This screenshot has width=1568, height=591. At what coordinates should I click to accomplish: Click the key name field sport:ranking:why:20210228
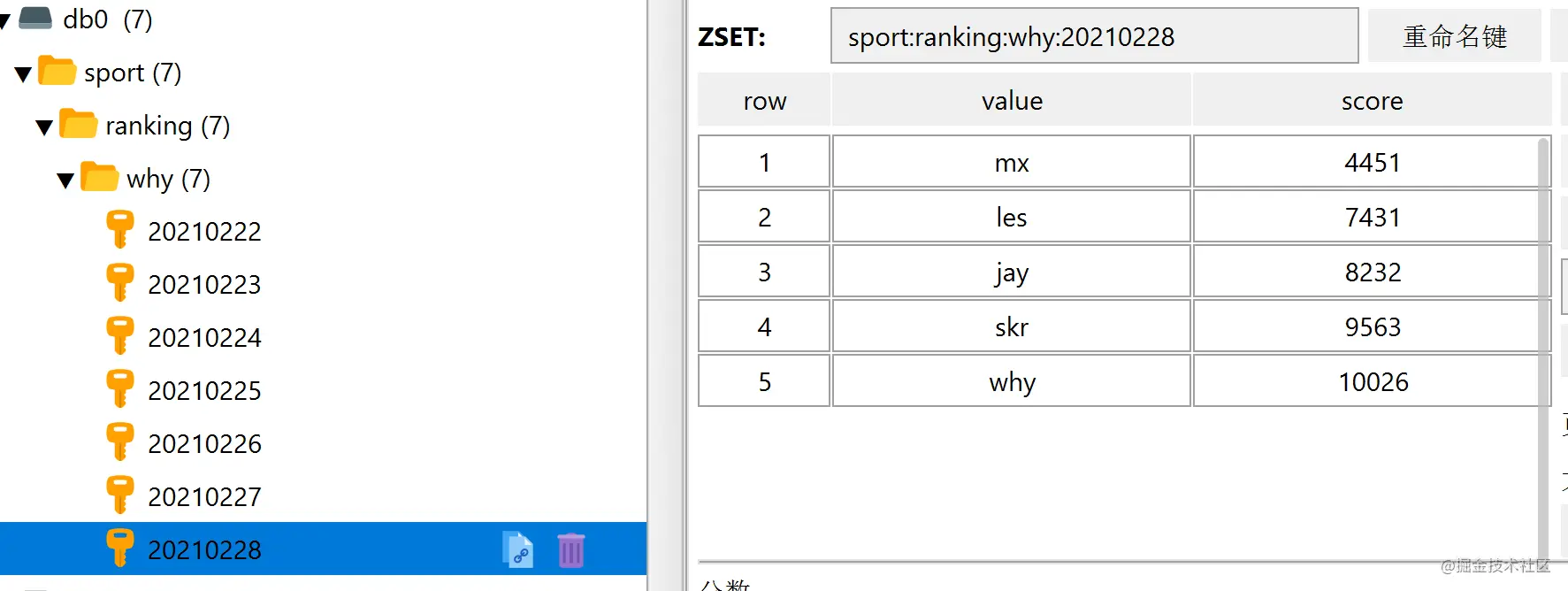tap(1094, 36)
